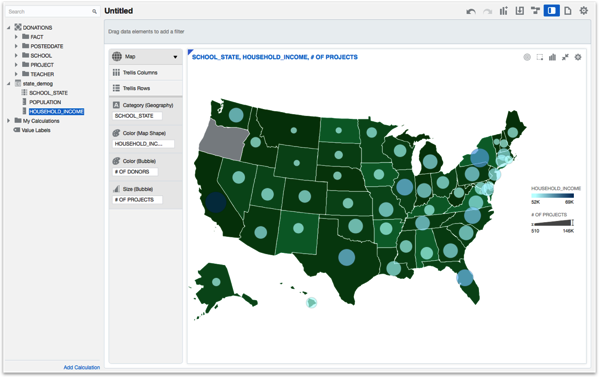The image size is (599, 377).
Task: Click the undo arrow icon
Action: click(471, 11)
